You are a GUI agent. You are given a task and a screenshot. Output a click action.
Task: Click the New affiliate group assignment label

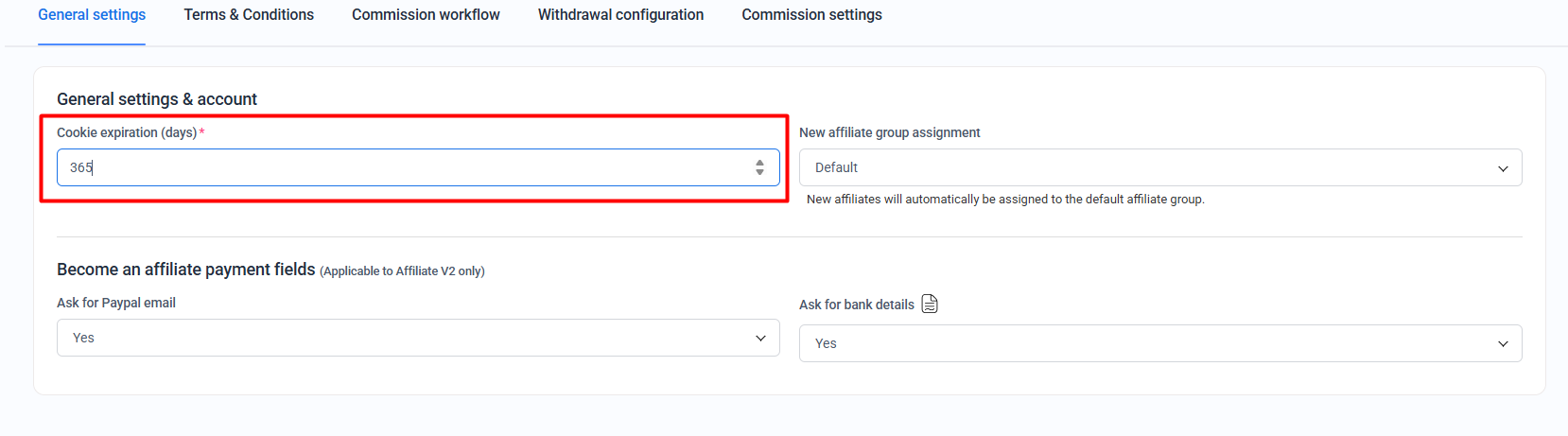coord(889,132)
